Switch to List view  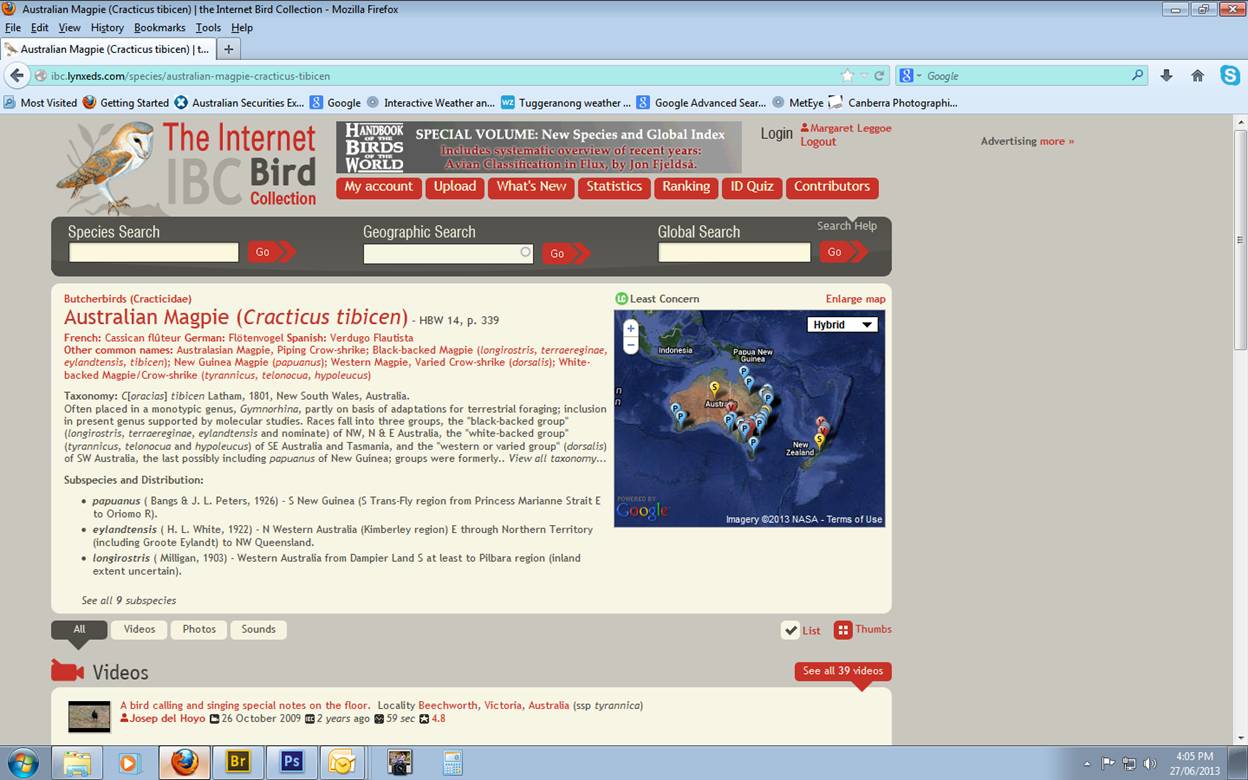[802, 630]
